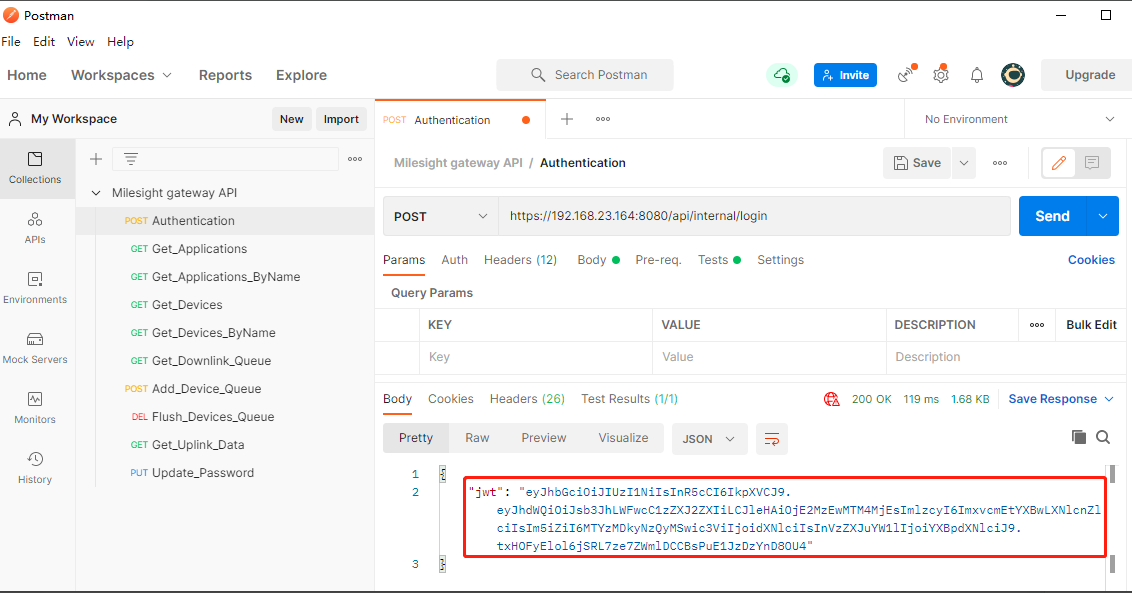Image resolution: width=1132 pixels, height=593 pixels.
Task: Click the Invite button
Action: click(x=845, y=75)
